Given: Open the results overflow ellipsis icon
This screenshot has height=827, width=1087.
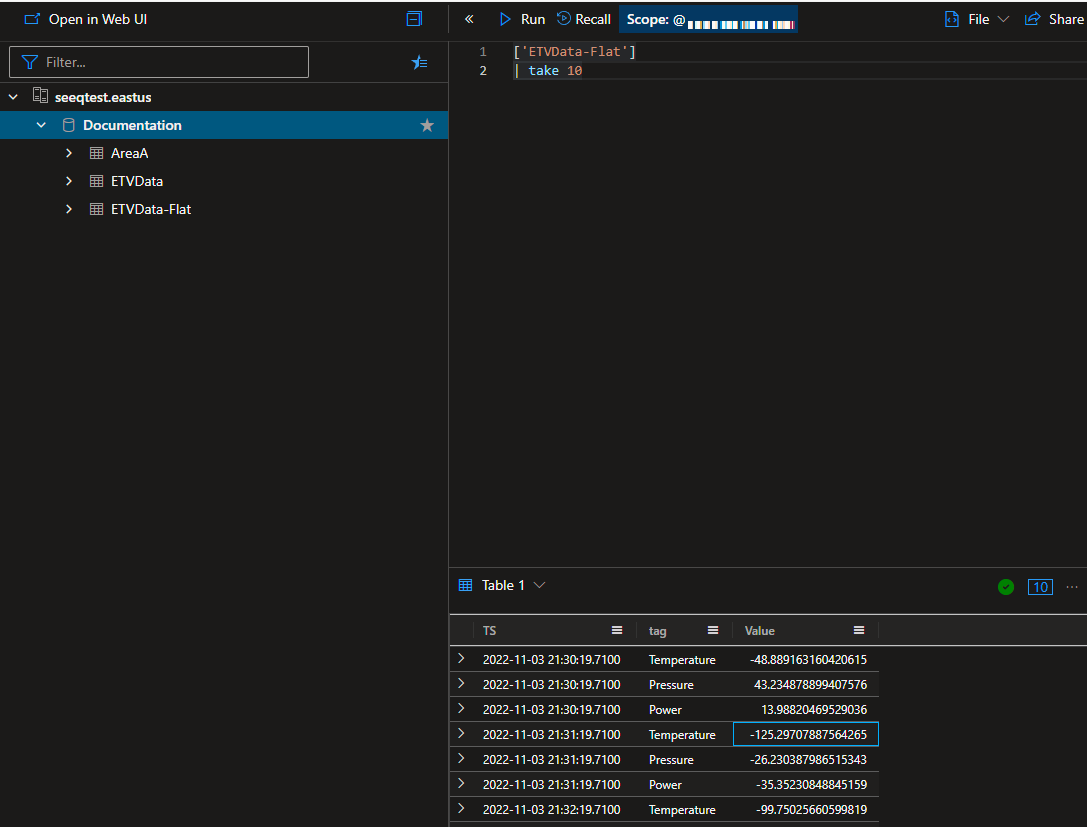Looking at the screenshot, I should pyautogui.click(x=1072, y=587).
